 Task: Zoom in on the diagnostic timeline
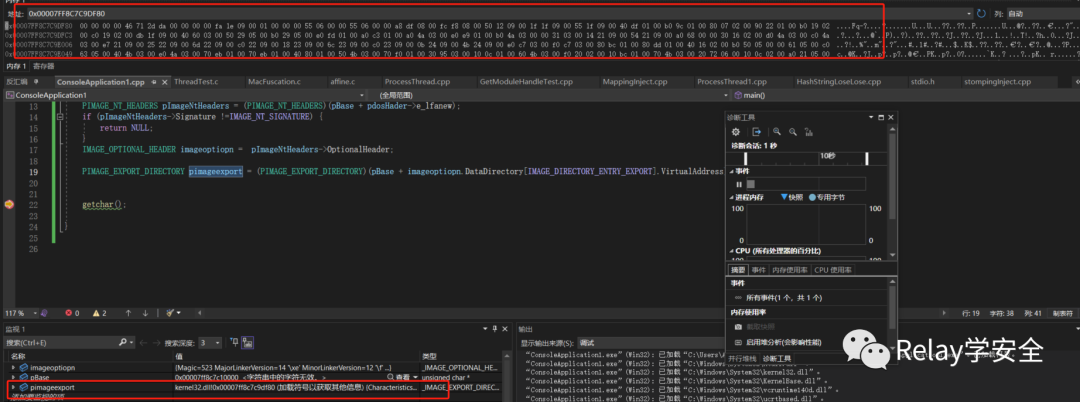[x=777, y=131]
